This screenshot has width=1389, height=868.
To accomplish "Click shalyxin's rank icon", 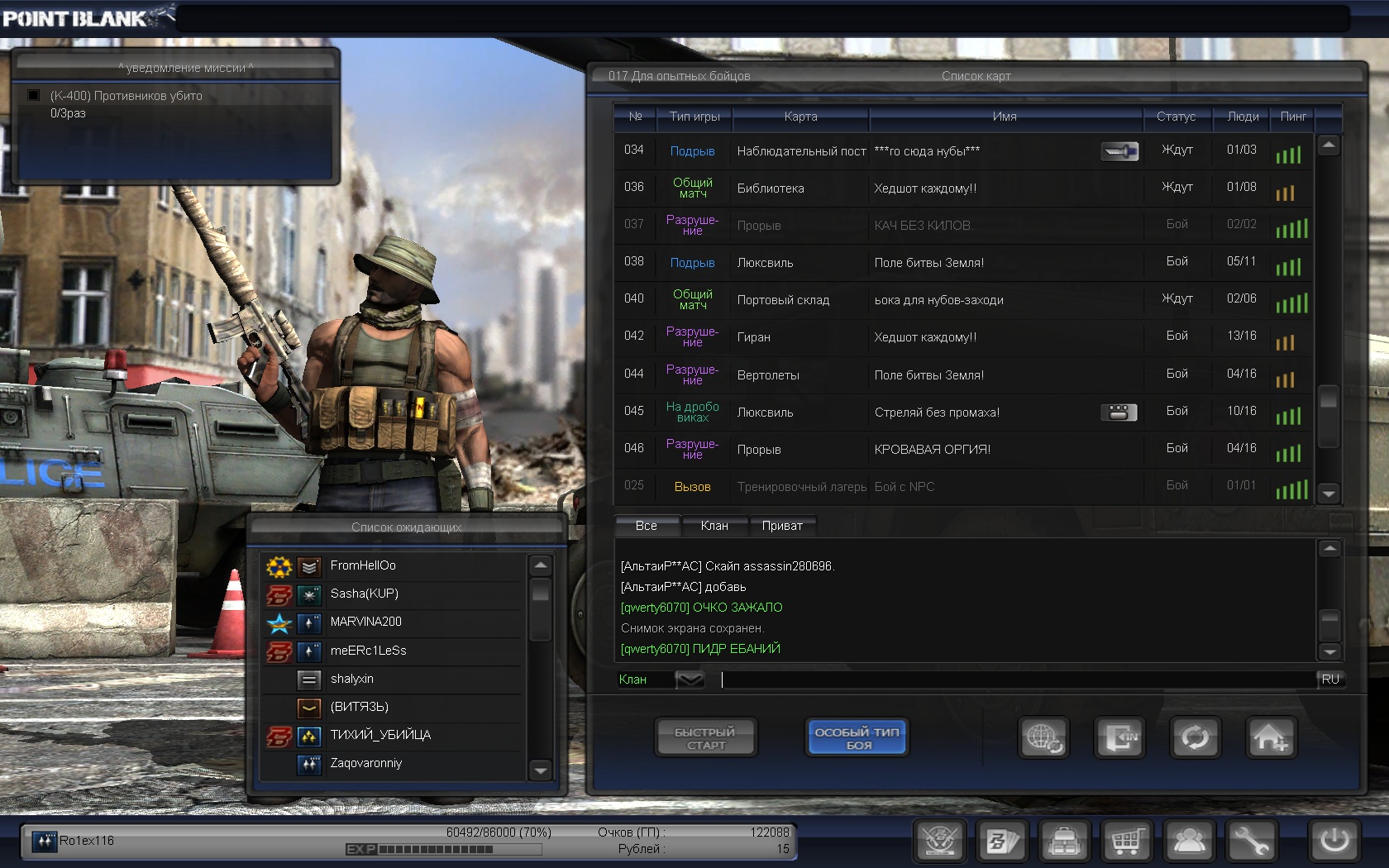I will (309, 680).
